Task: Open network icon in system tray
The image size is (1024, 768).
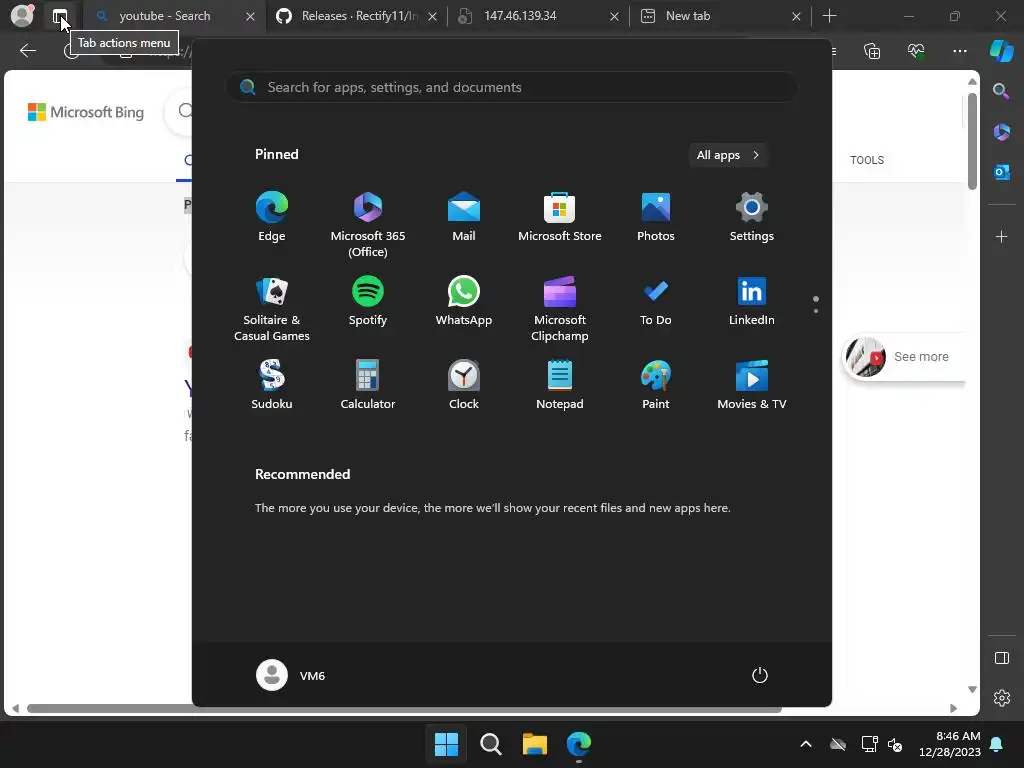Action: pos(869,744)
